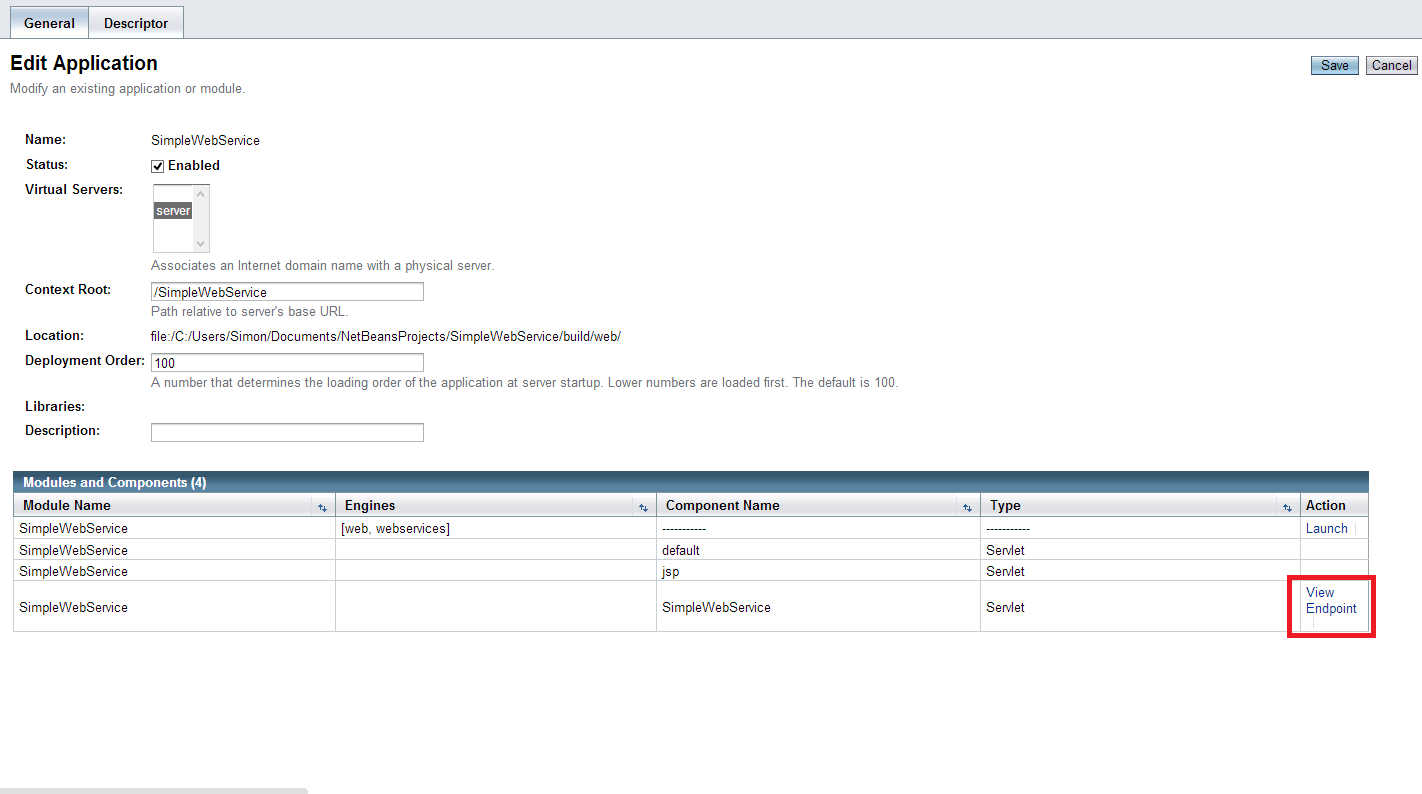This screenshot has height=794, width=1422.
Task: Cancel editing the application
Action: point(1391,66)
